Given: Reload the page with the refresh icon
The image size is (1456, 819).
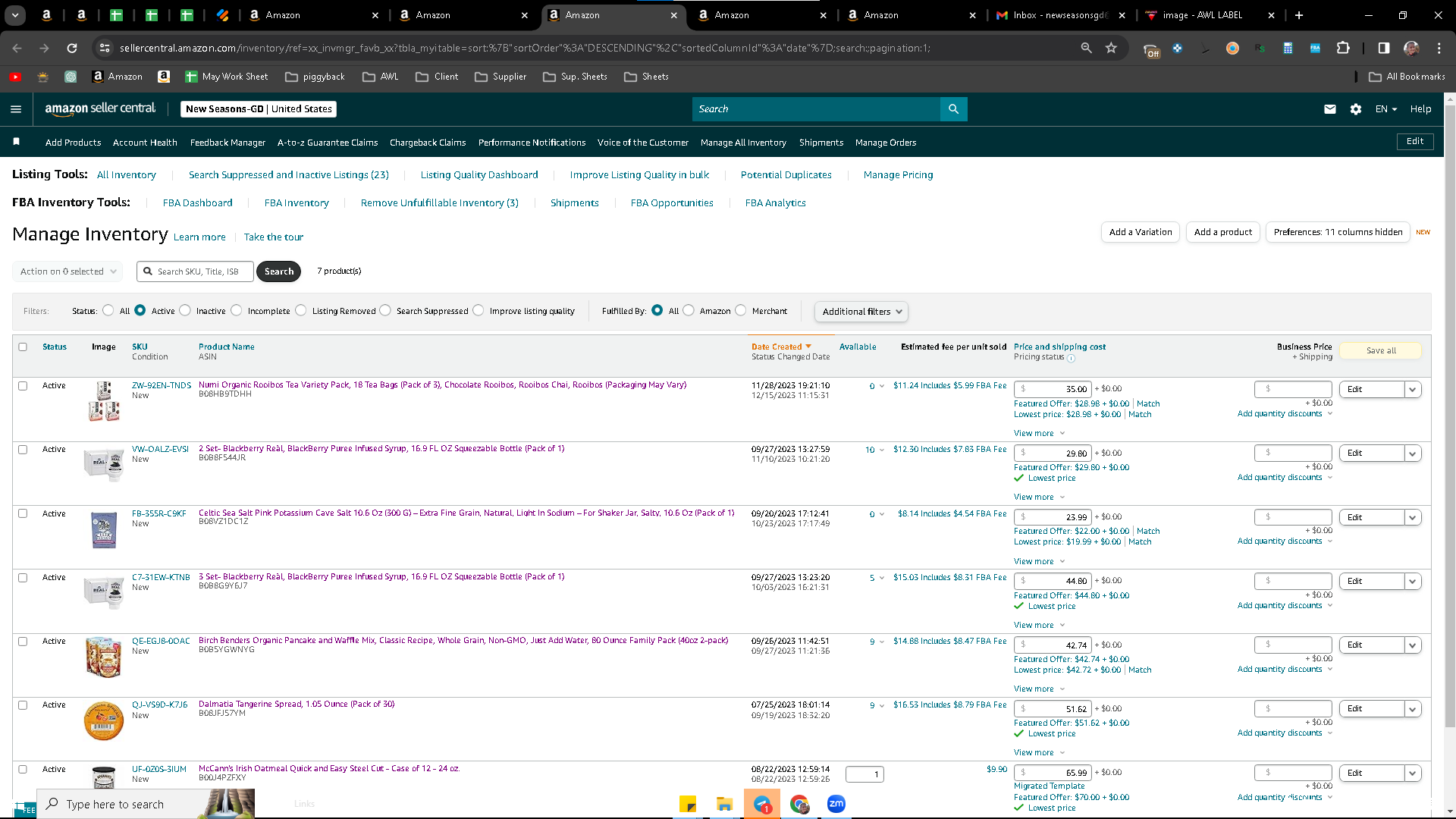Looking at the screenshot, I should [x=72, y=48].
